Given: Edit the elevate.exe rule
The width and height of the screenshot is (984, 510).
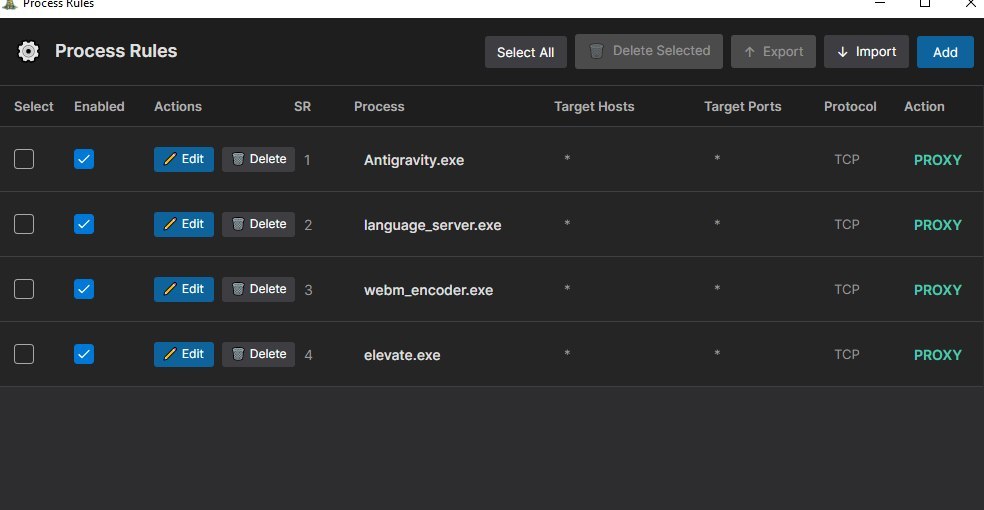Looking at the screenshot, I should tap(184, 354).
